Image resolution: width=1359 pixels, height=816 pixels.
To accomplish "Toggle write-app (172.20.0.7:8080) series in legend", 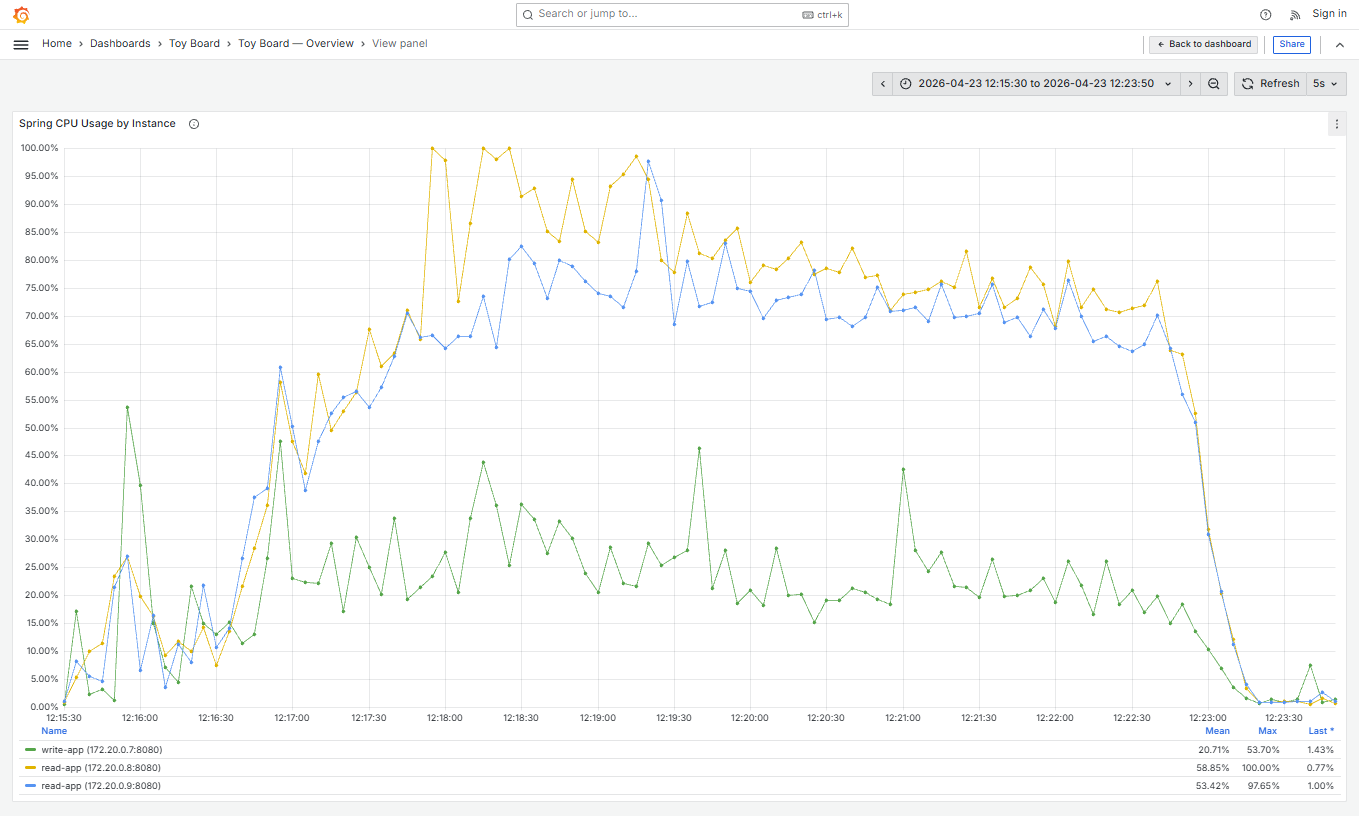I will 100,749.
